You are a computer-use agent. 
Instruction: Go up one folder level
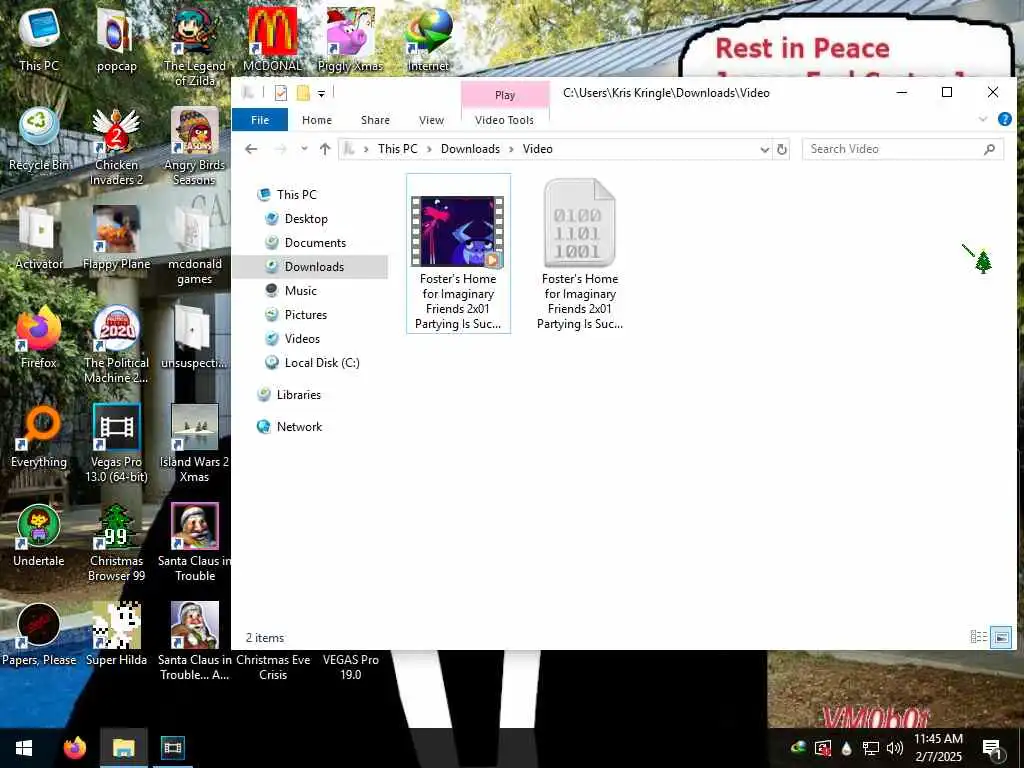(325, 149)
